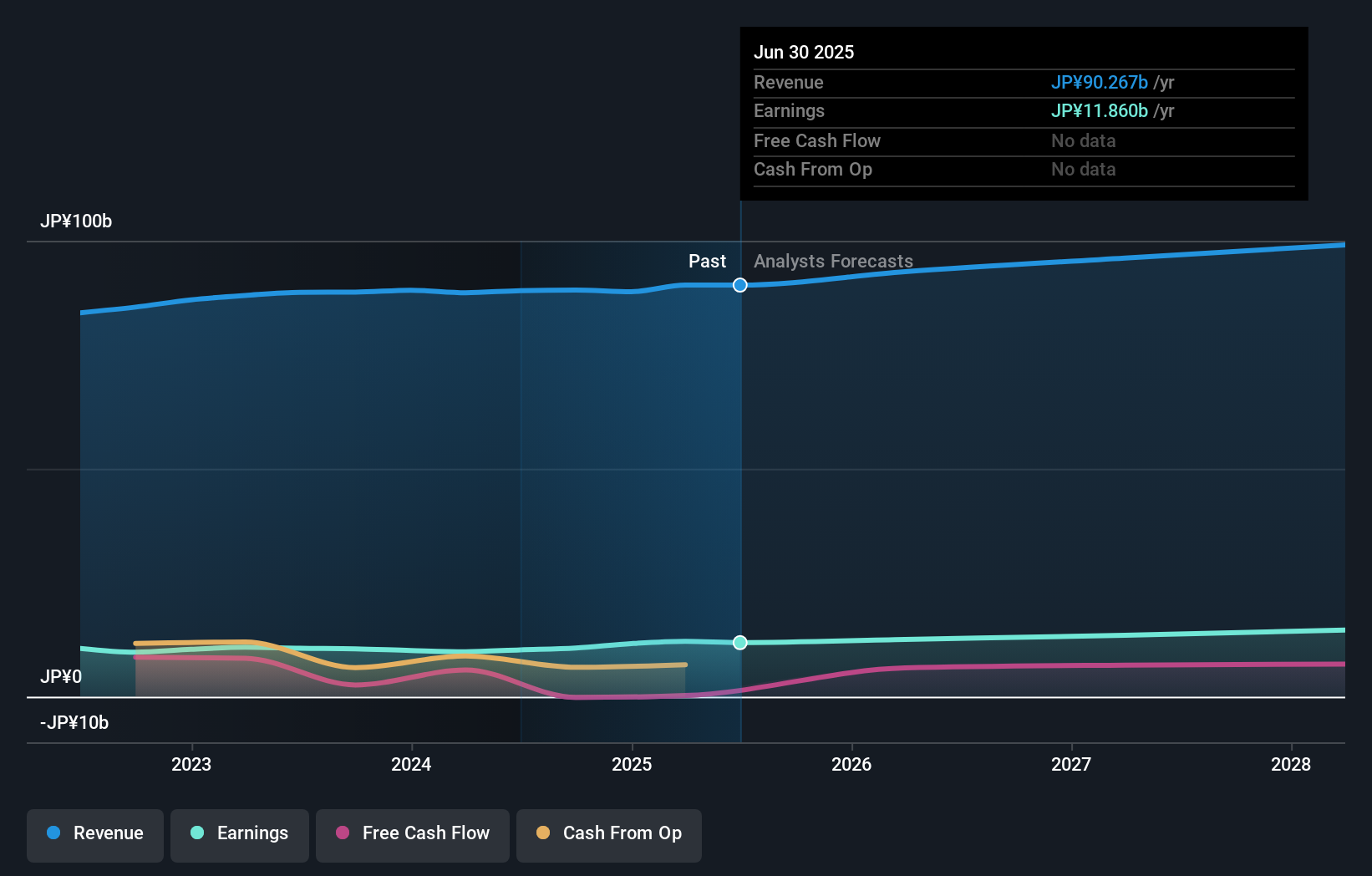Viewport: 1372px width, 876px height.
Task: Click the Jun 30 2025 tooltip header
Action: point(804,52)
